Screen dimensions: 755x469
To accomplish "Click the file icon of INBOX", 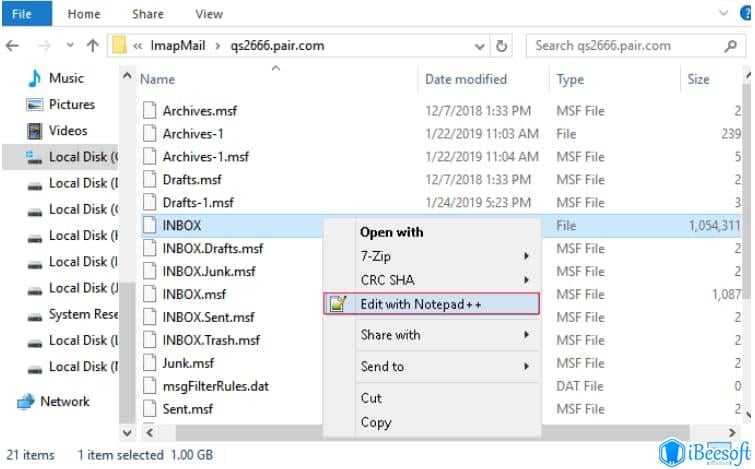I will 150,225.
